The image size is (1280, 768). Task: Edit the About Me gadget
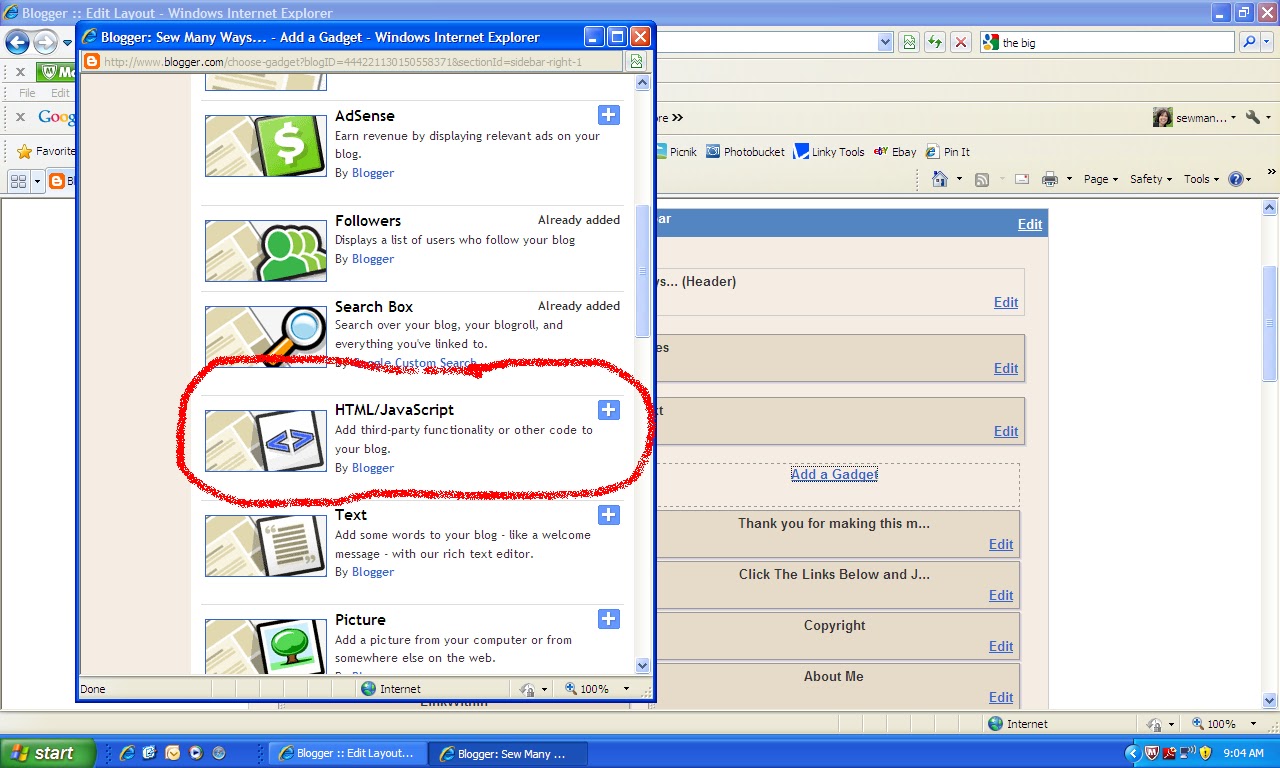point(1001,697)
